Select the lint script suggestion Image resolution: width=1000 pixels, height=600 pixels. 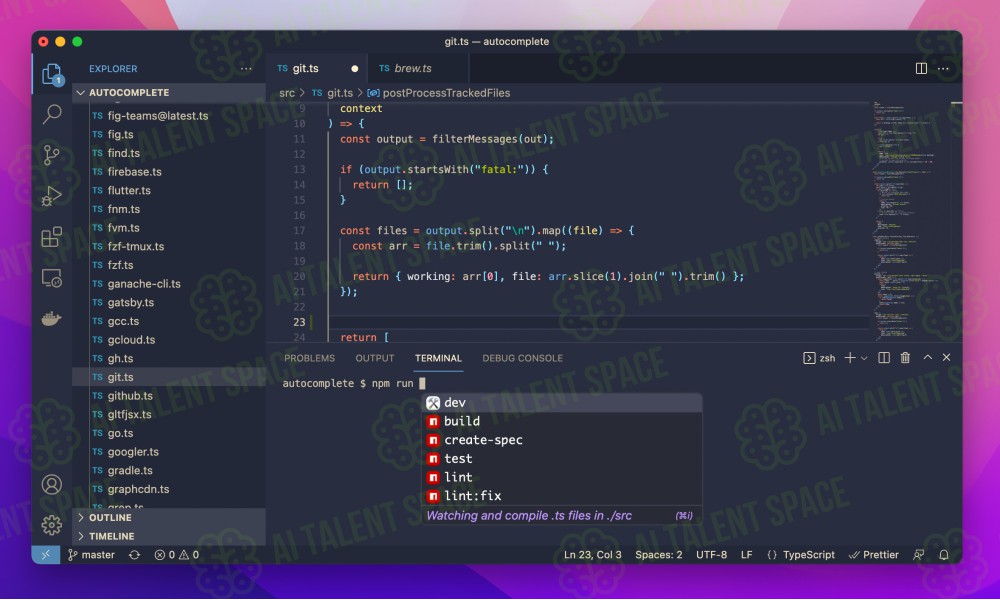click(x=562, y=477)
